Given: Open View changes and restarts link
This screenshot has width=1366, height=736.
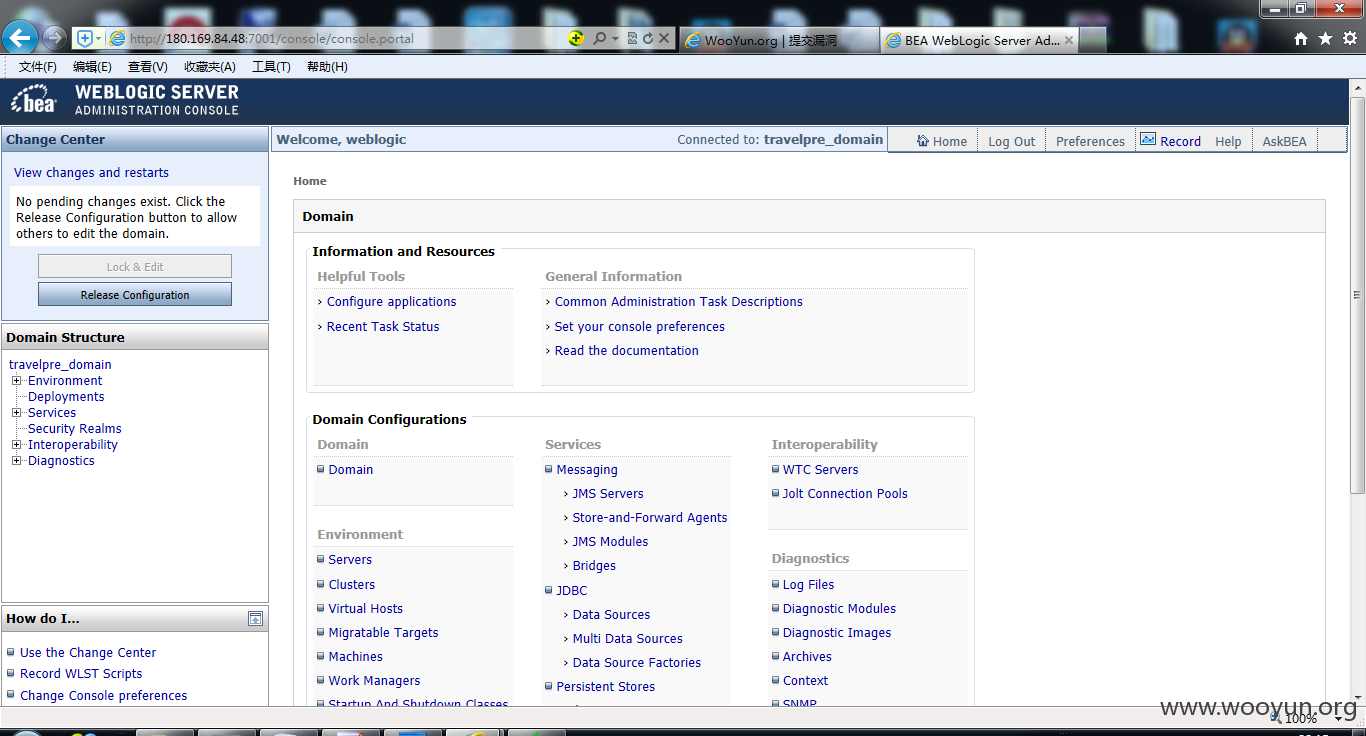Looking at the screenshot, I should (x=91, y=173).
